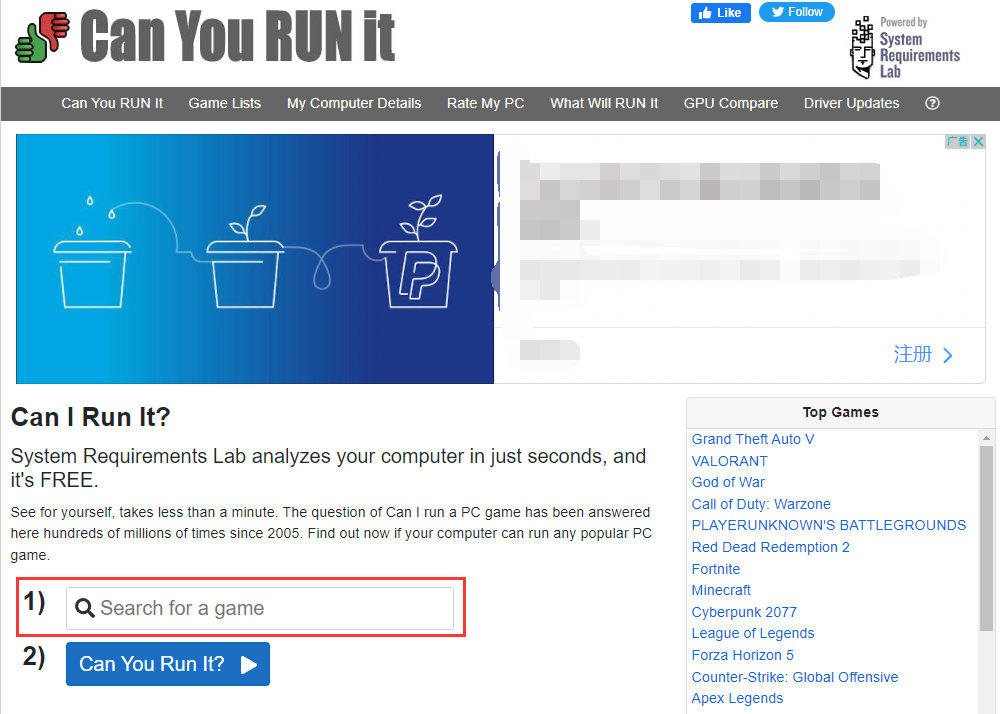1000x714 pixels.
Task: Click the Top Games list scrollbar thumb
Action: [986, 539]
